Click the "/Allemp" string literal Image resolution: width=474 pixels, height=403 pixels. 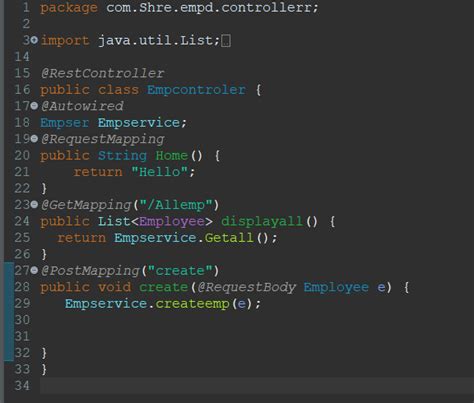pos(176,205)
